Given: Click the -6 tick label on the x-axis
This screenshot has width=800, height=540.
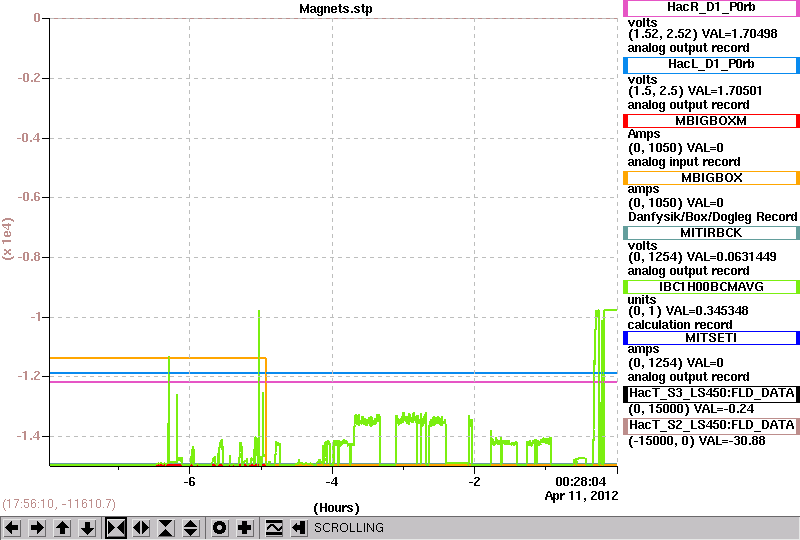Looking at the screenshot, I should [x=189, y=482].
